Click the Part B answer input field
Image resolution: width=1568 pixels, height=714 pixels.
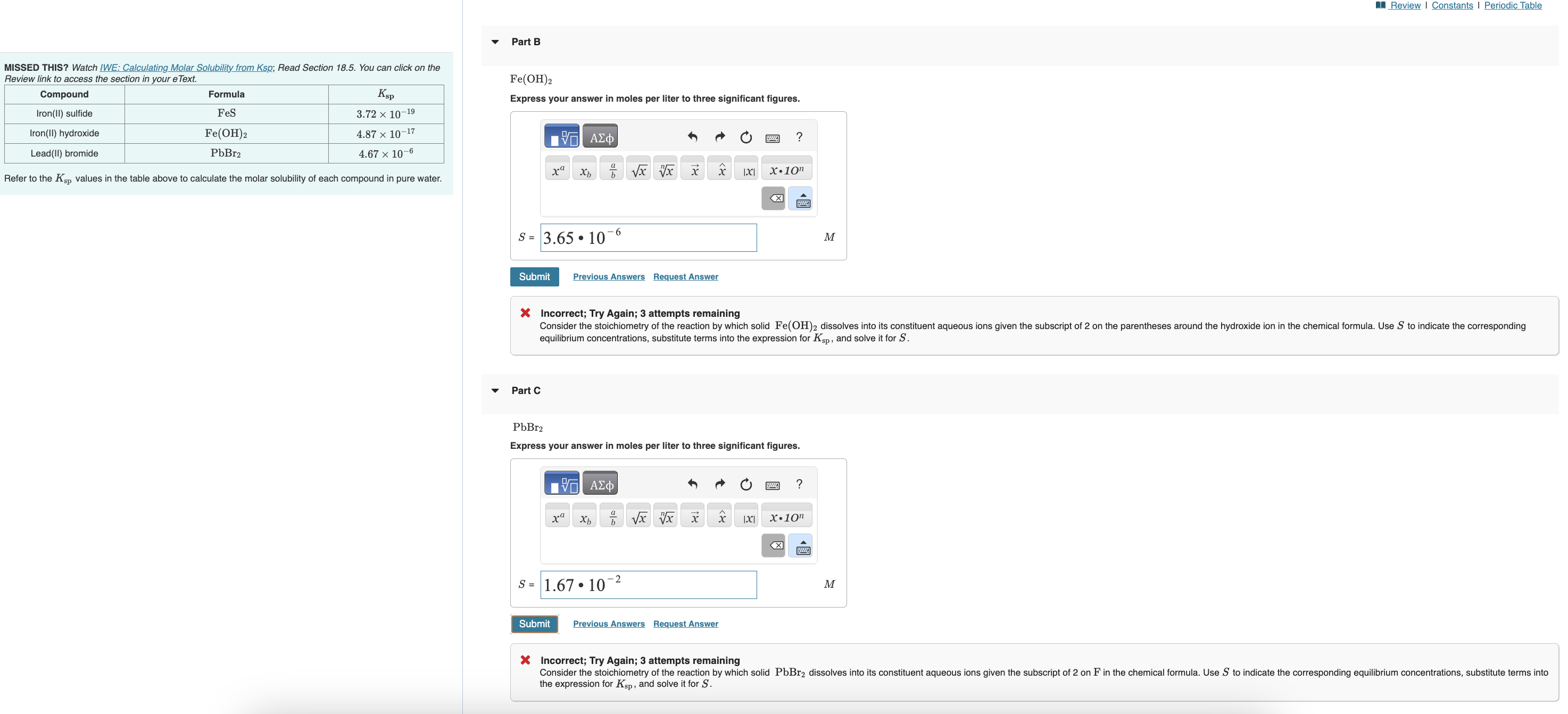point(648,237)
